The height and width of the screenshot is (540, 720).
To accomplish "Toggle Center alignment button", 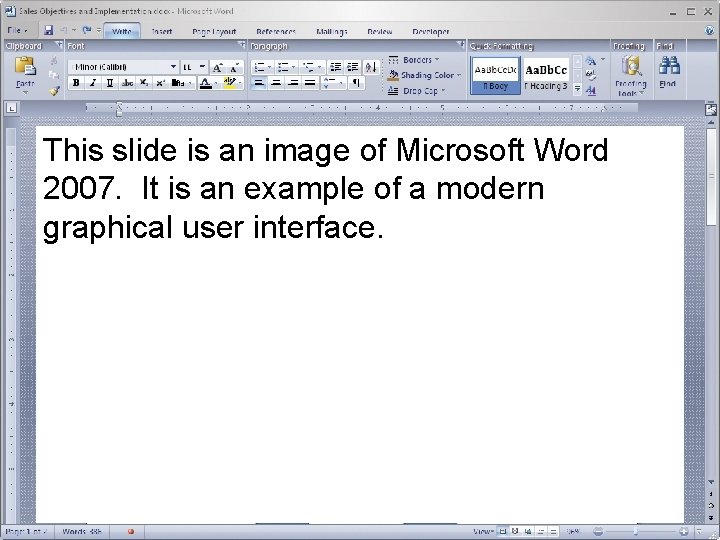I will [x=276, y=83].
